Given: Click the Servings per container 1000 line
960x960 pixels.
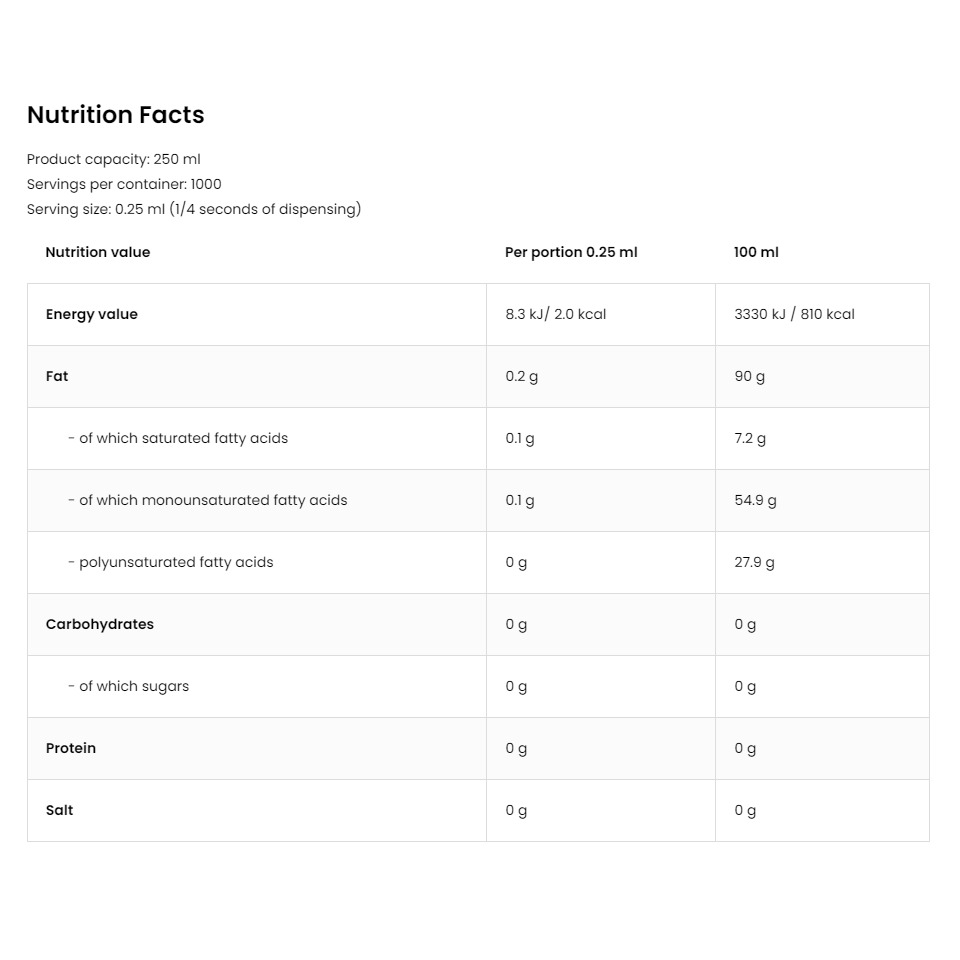Looking at the screenshot, I should click(124, 184).
